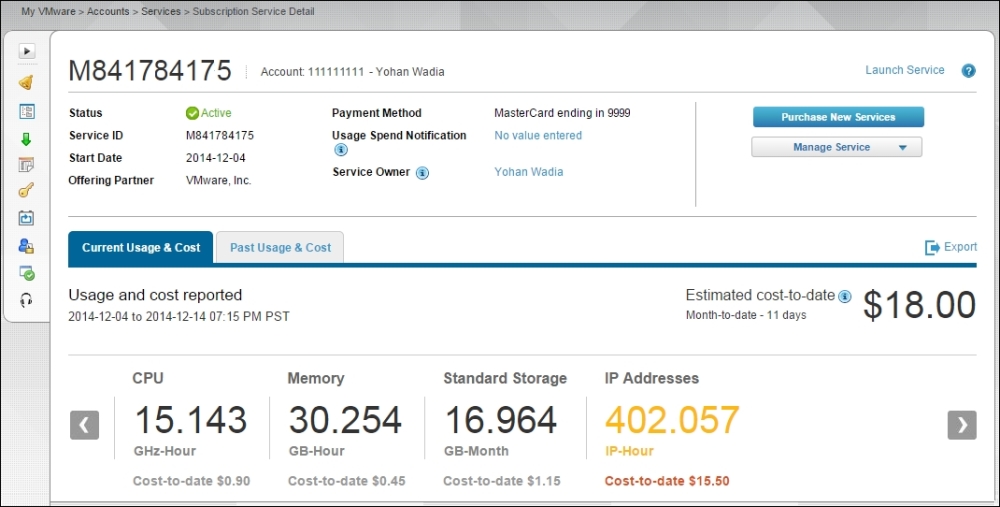Click the help question mark icon

tap(968, 71)
